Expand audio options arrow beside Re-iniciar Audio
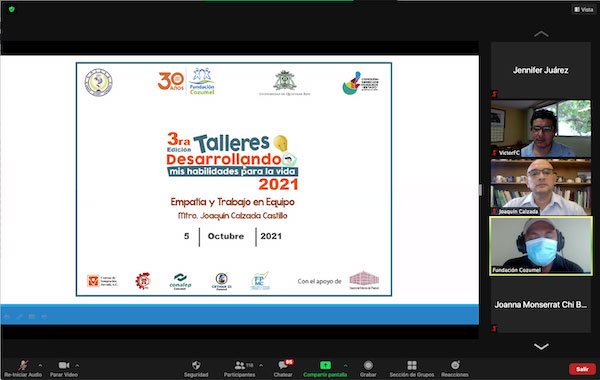Viewport: 600px width, 380px height. 40,365
